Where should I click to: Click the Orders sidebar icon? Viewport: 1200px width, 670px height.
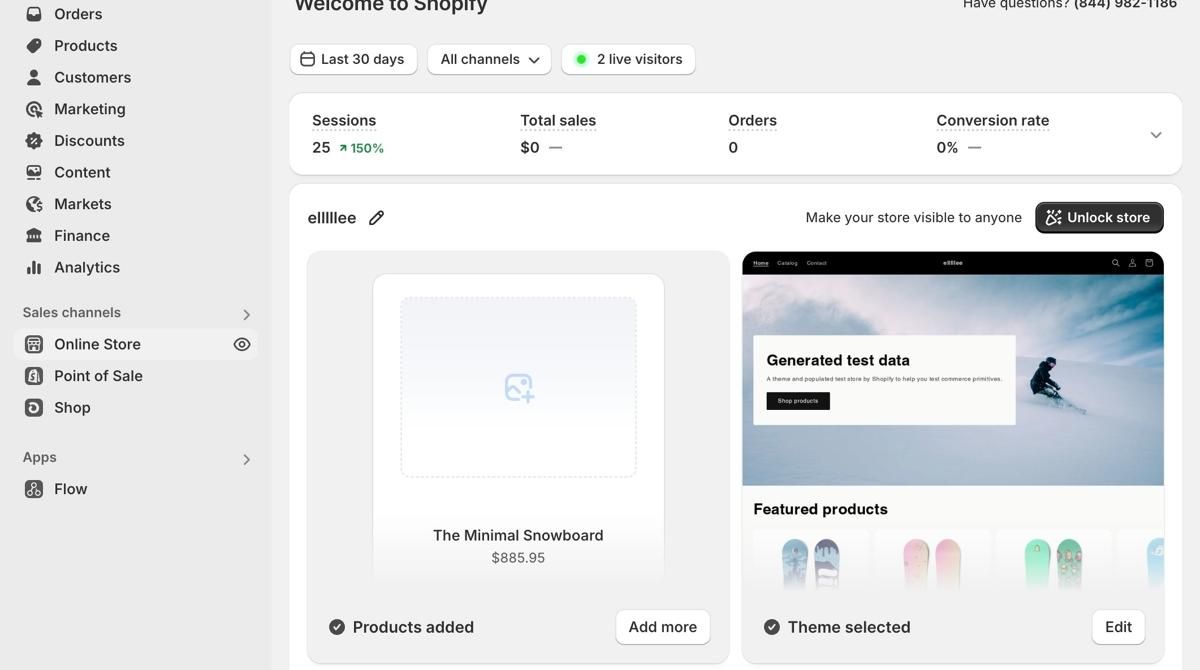34,14
